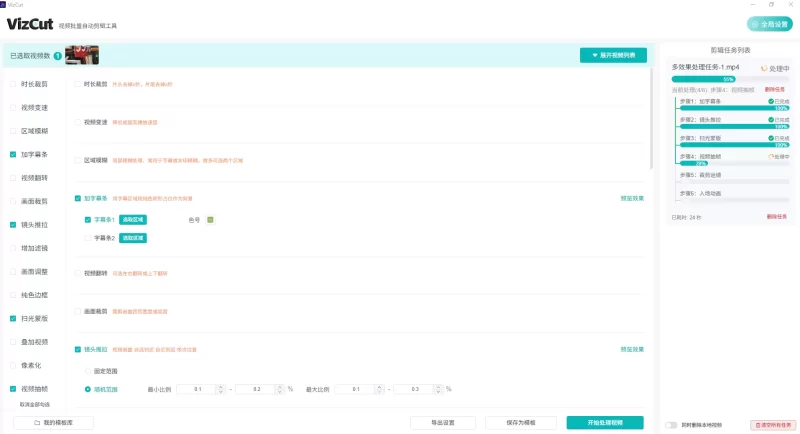The height and width of the screenshot is (434, 800).
Task: Uncheck the 加字幕条 section checkbox in main panel
Action: [78, 198]
